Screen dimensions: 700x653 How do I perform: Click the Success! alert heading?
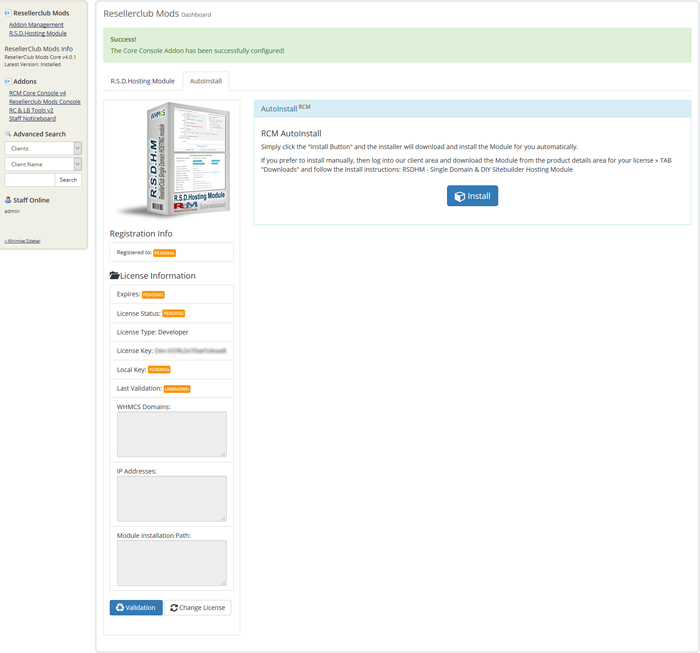123,39
